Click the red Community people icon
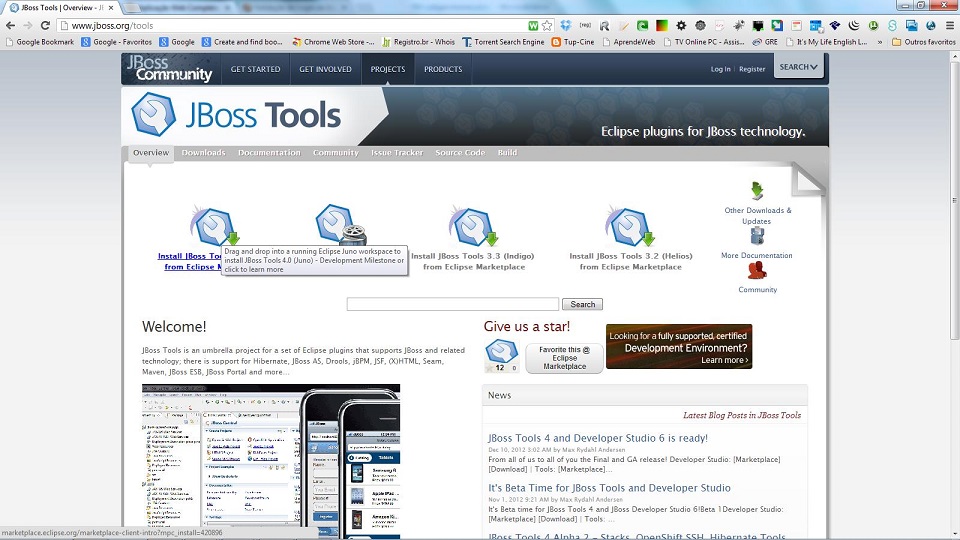 pyautogui.click(x=757, y=270)
